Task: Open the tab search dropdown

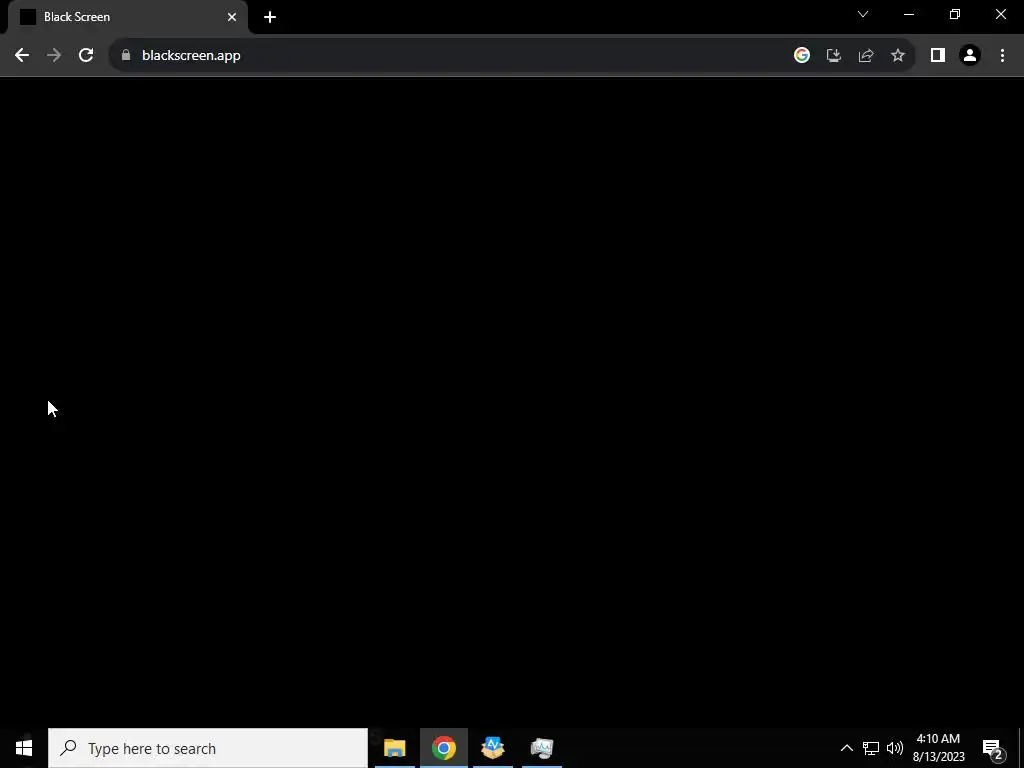Action: [x=863, y=14]
